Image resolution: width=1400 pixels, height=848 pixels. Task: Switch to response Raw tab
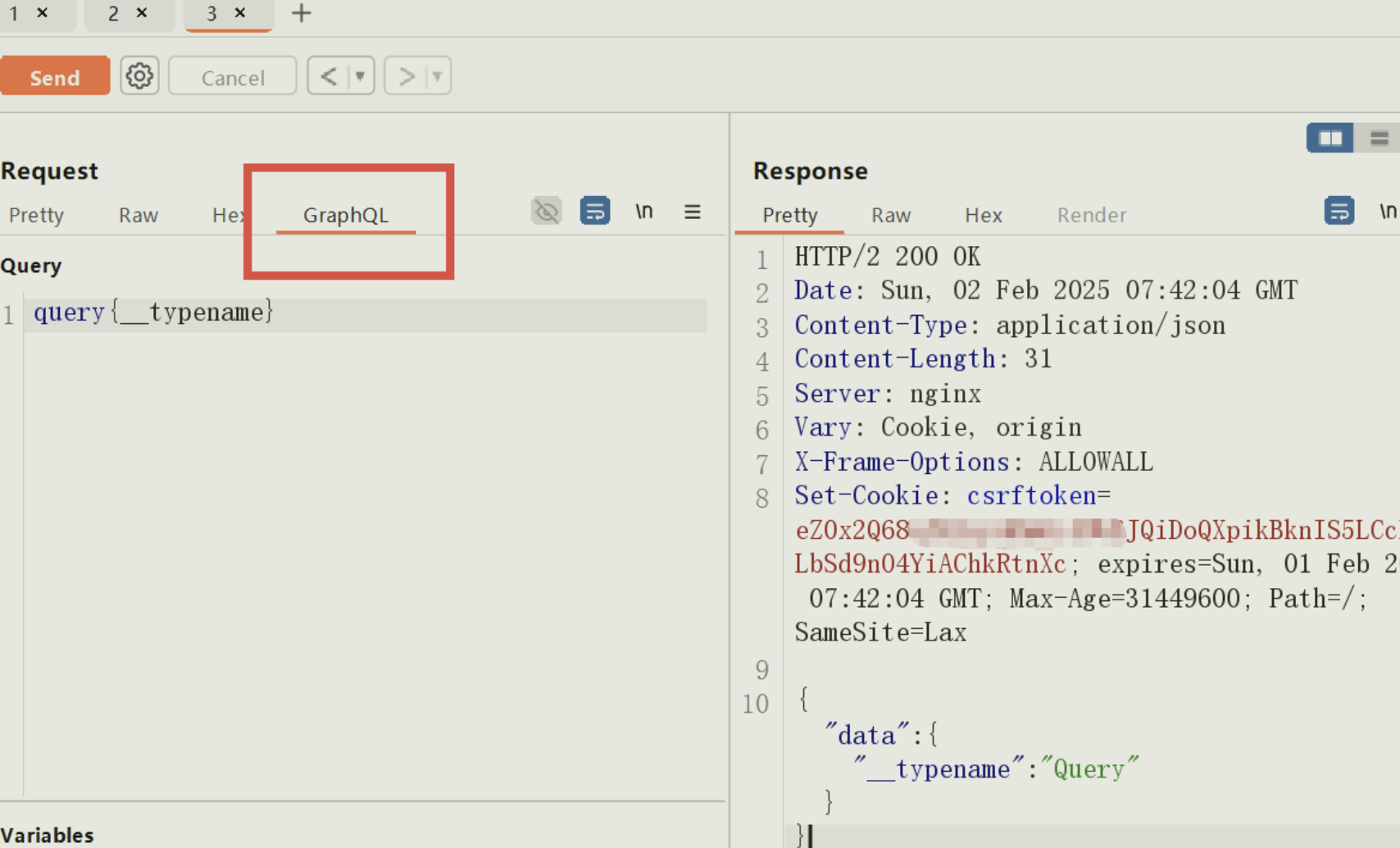tap(891, 215)
